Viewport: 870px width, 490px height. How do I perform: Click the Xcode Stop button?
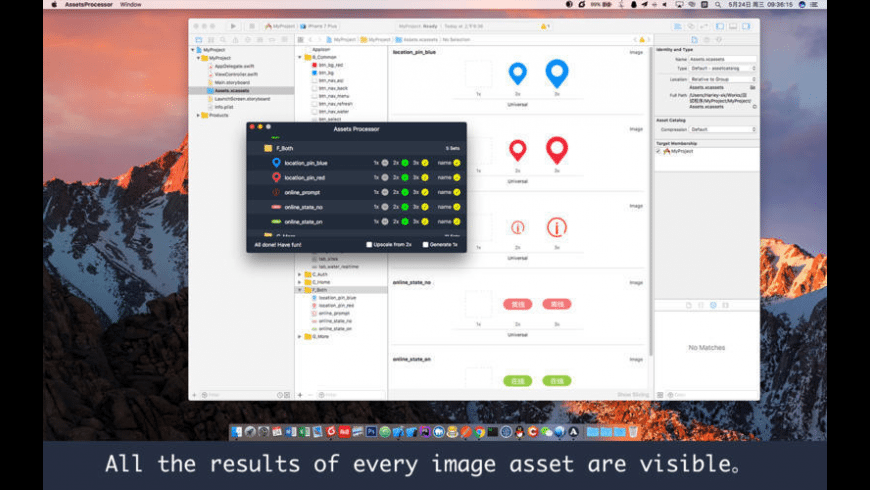[251, 26]
